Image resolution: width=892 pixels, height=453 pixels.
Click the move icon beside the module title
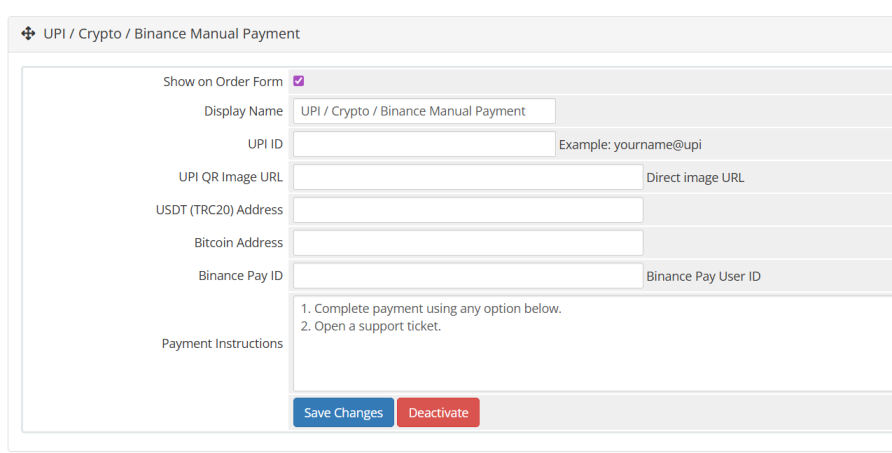[28, 34]
